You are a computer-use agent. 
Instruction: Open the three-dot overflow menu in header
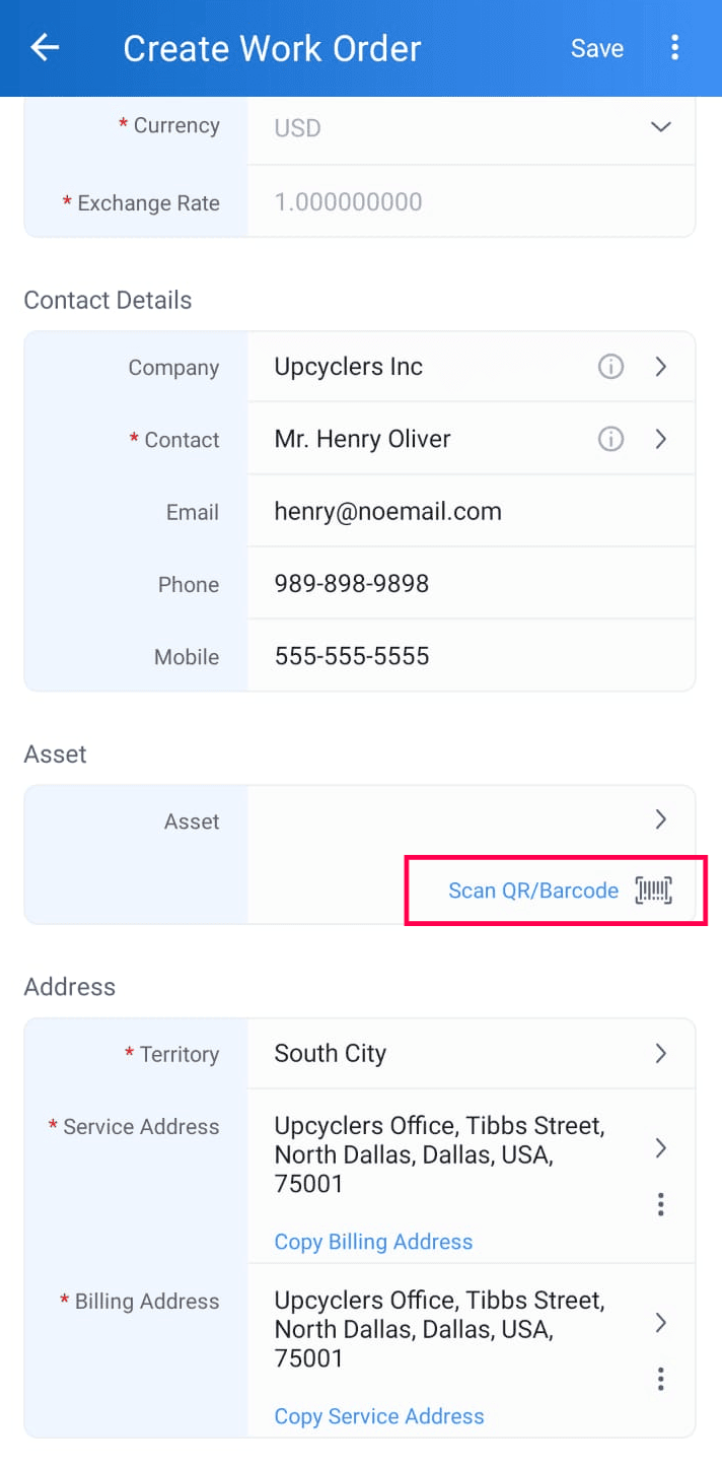point(675,47)
